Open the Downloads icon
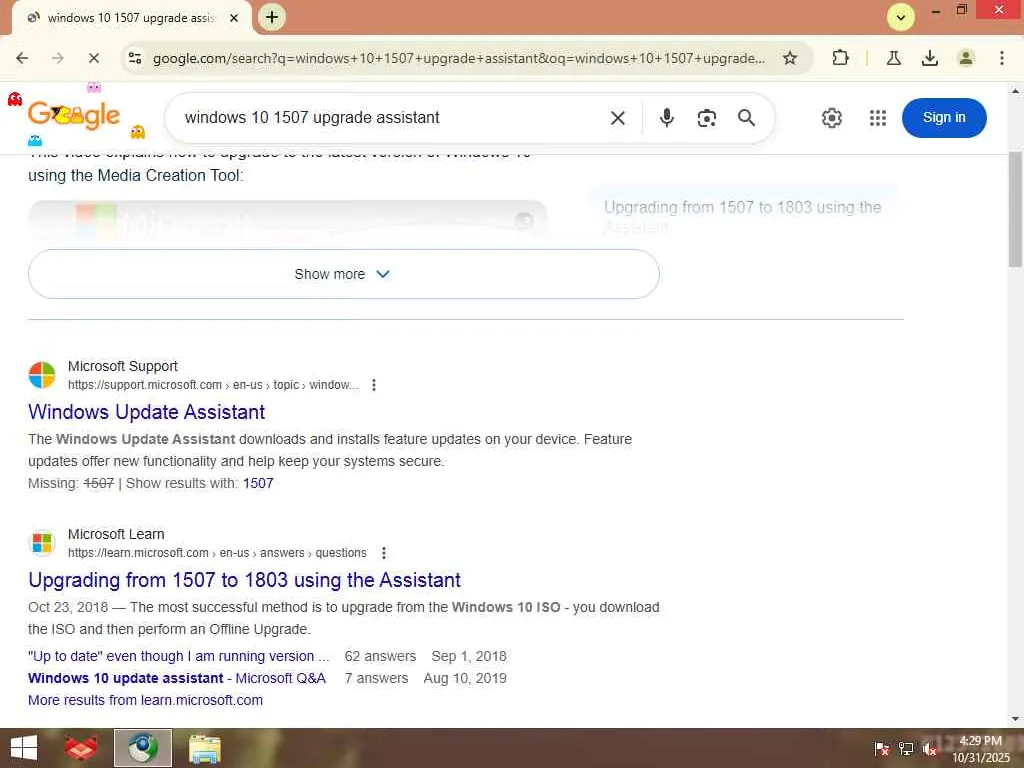 [929, 58]
